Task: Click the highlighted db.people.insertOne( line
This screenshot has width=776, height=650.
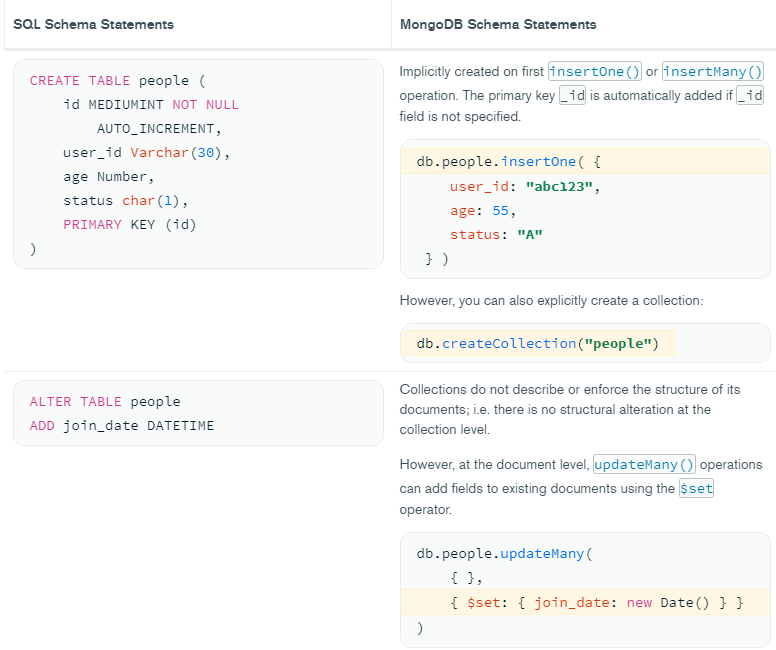Action: (x=508, y=161)
